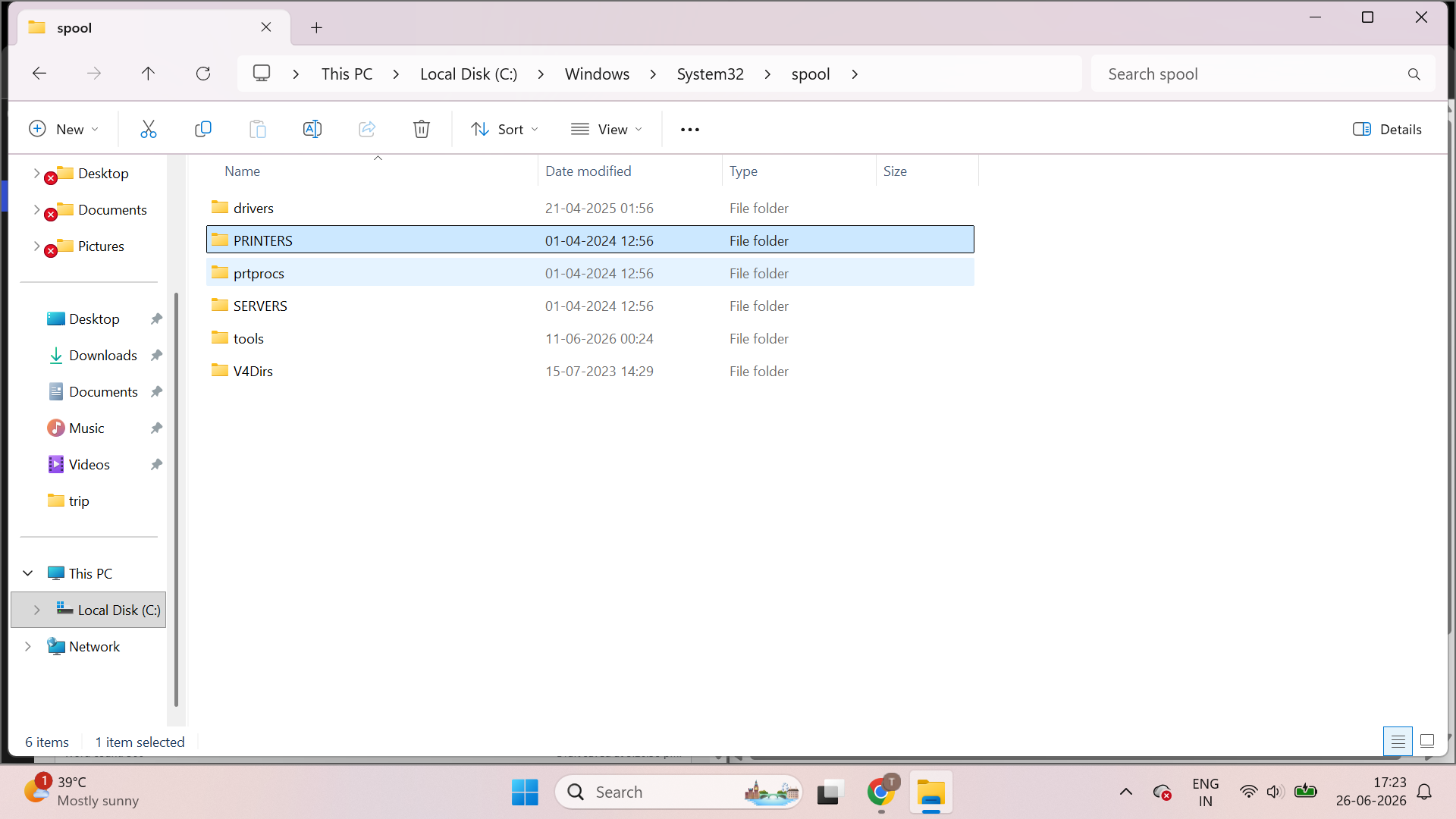Navigate to Local Disk (C:) breadcrumb
This screenshot has height=819, width=1456.
pos(469,74)
